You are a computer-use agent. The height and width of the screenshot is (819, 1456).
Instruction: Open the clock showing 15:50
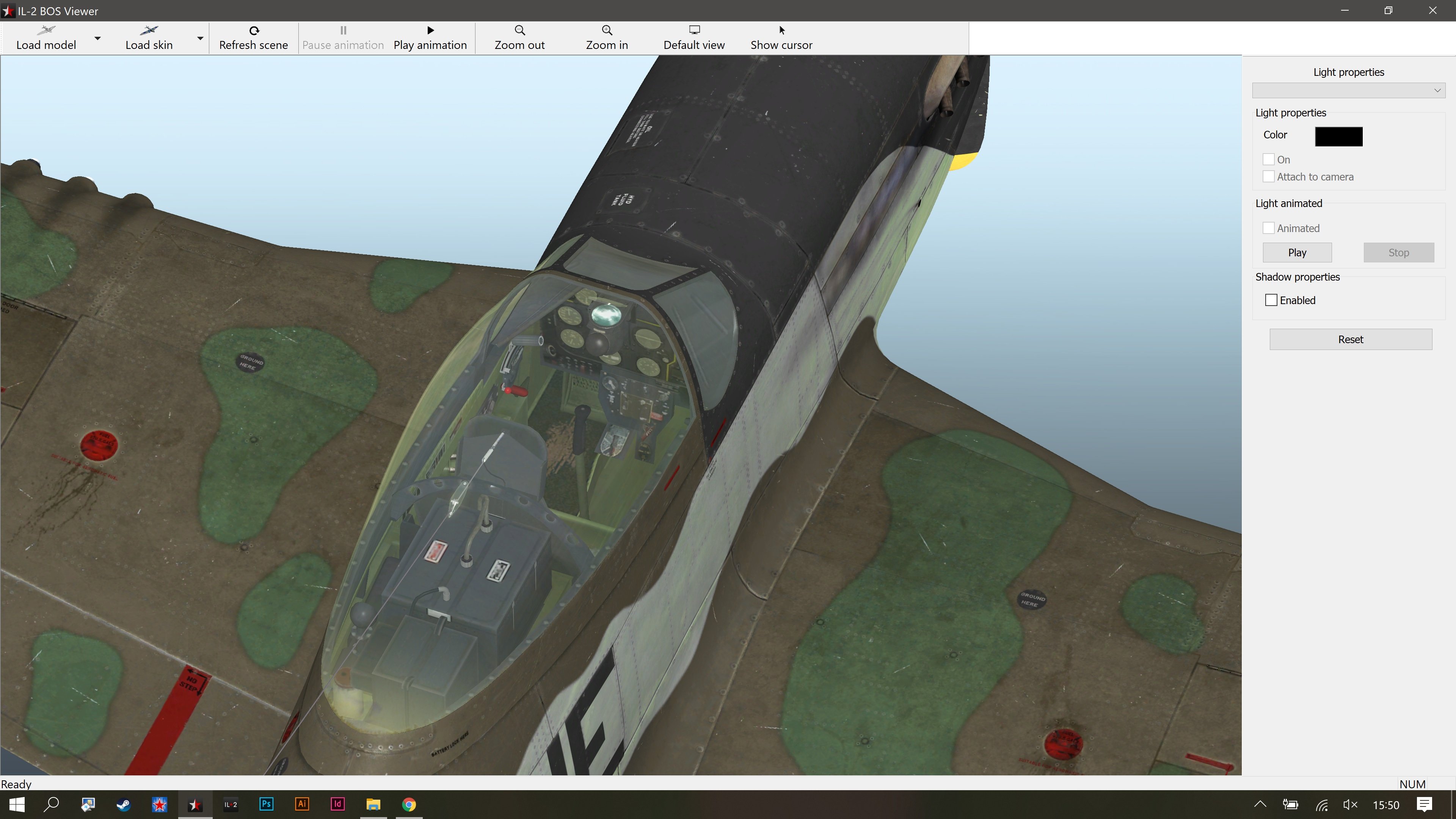pos(1386,805)
